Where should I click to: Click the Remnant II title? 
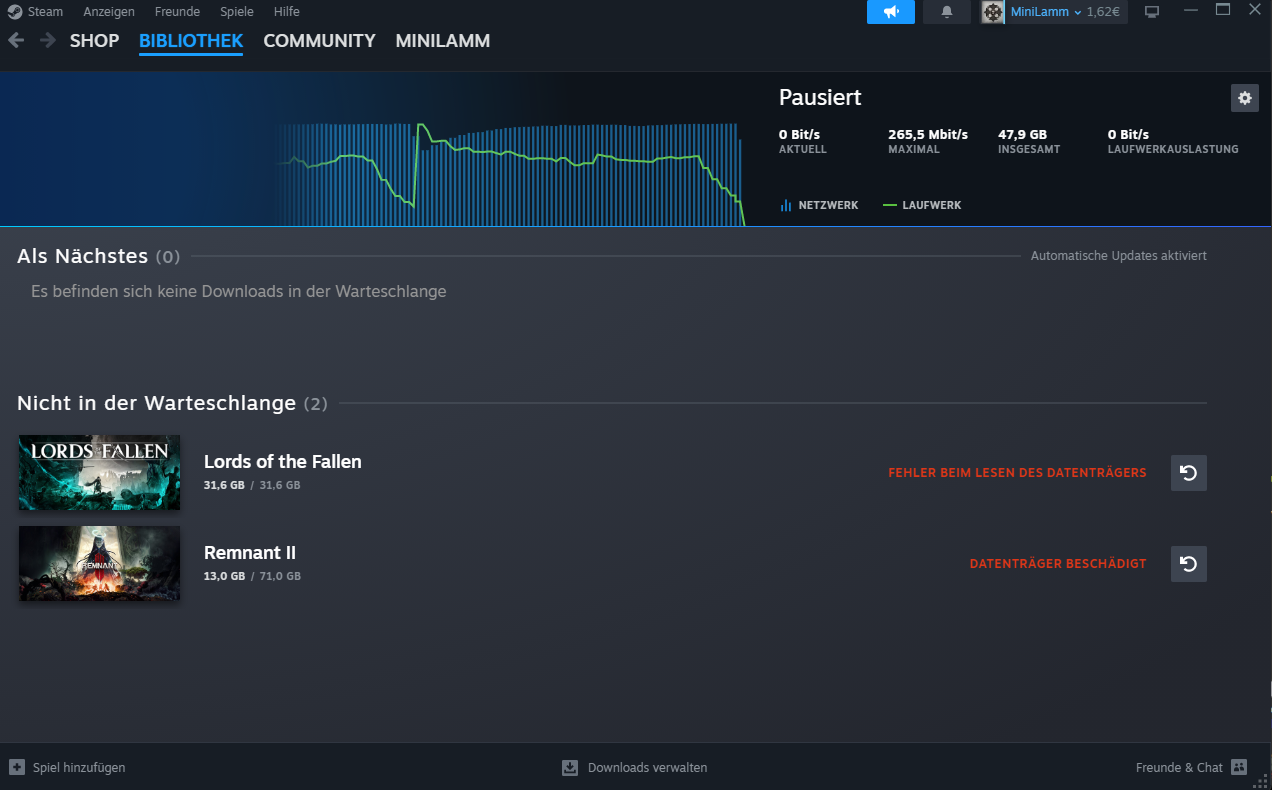pyautogui.click(x=250, y=553)
